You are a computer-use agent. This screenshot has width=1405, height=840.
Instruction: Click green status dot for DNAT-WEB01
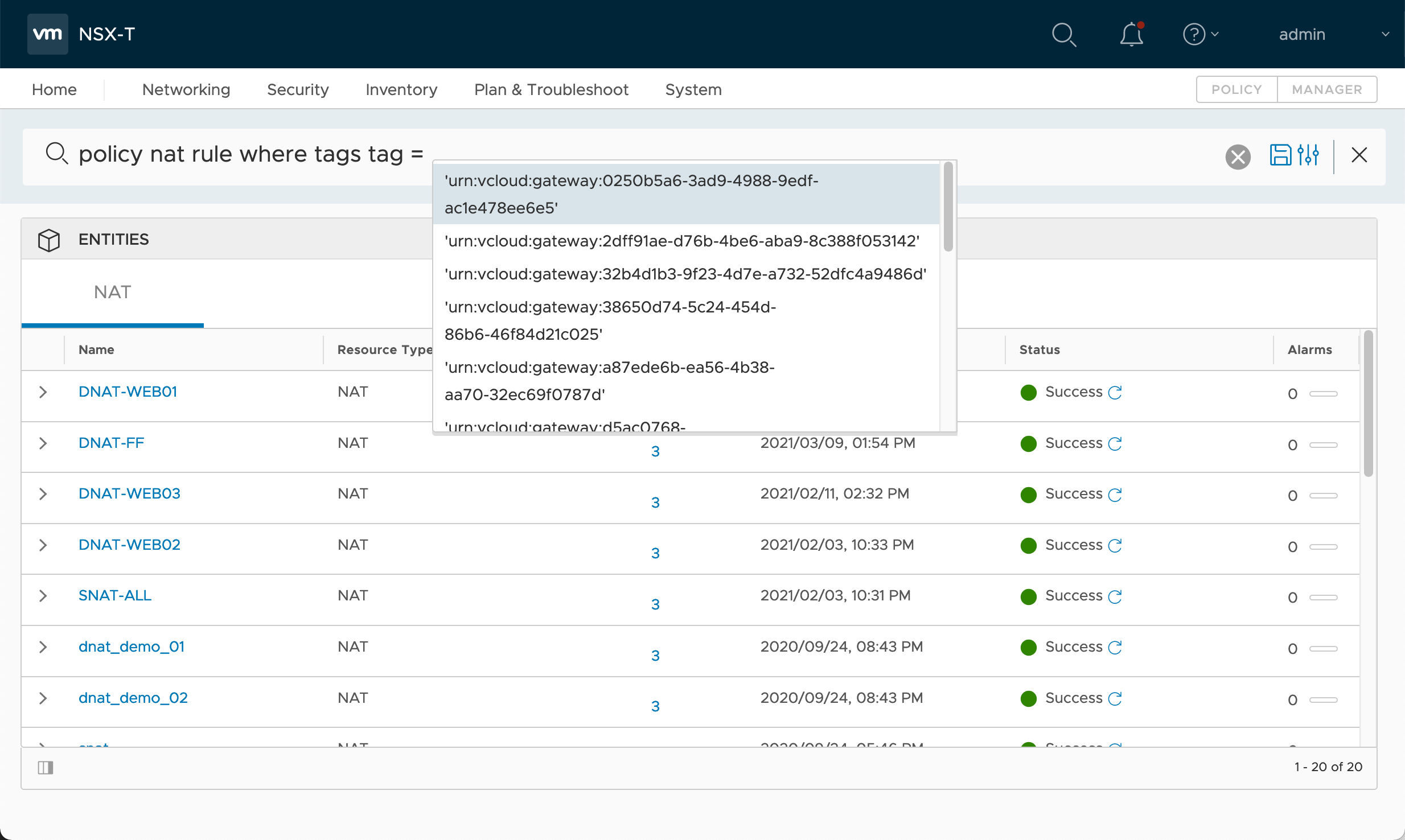pos(1029,393)
